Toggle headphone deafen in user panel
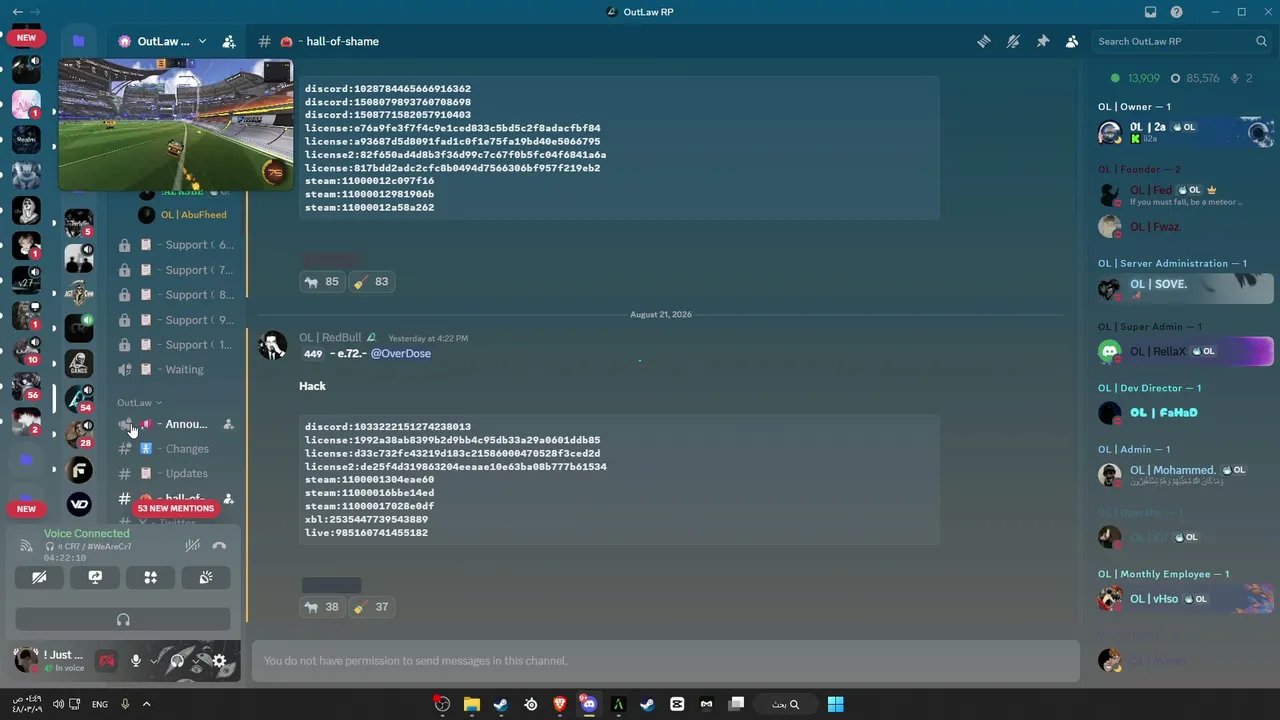The image size is (1280, 720). tap(177, 661)
